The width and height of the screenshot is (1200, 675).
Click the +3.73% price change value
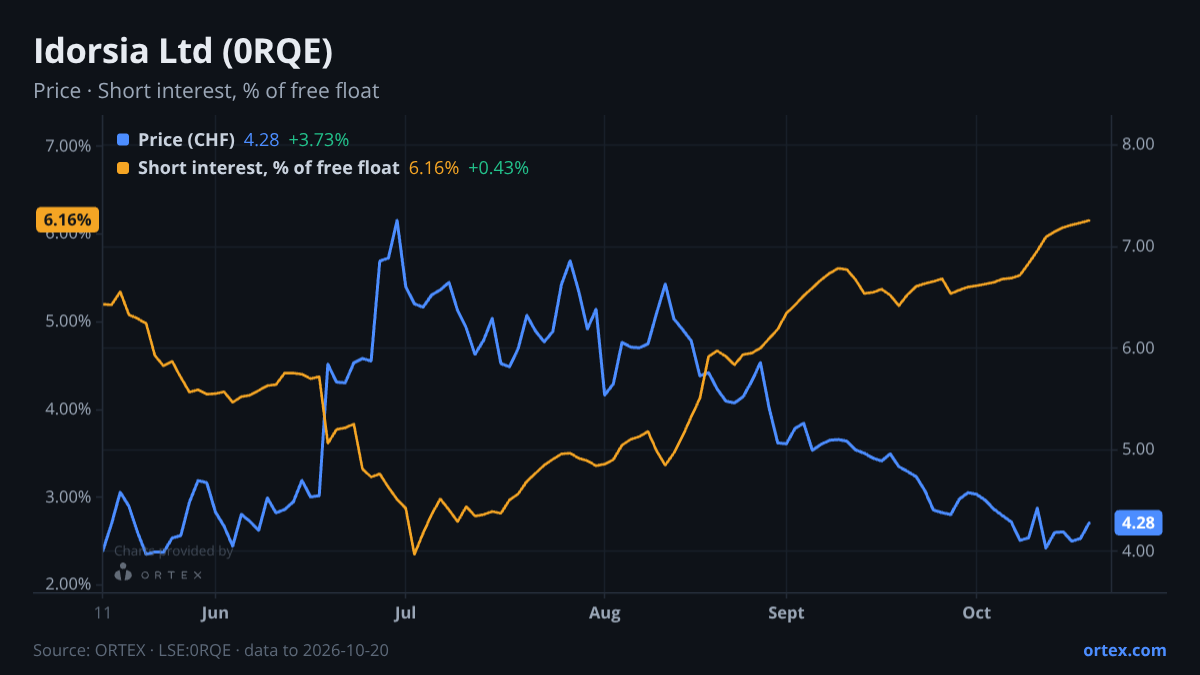(318, 140)
